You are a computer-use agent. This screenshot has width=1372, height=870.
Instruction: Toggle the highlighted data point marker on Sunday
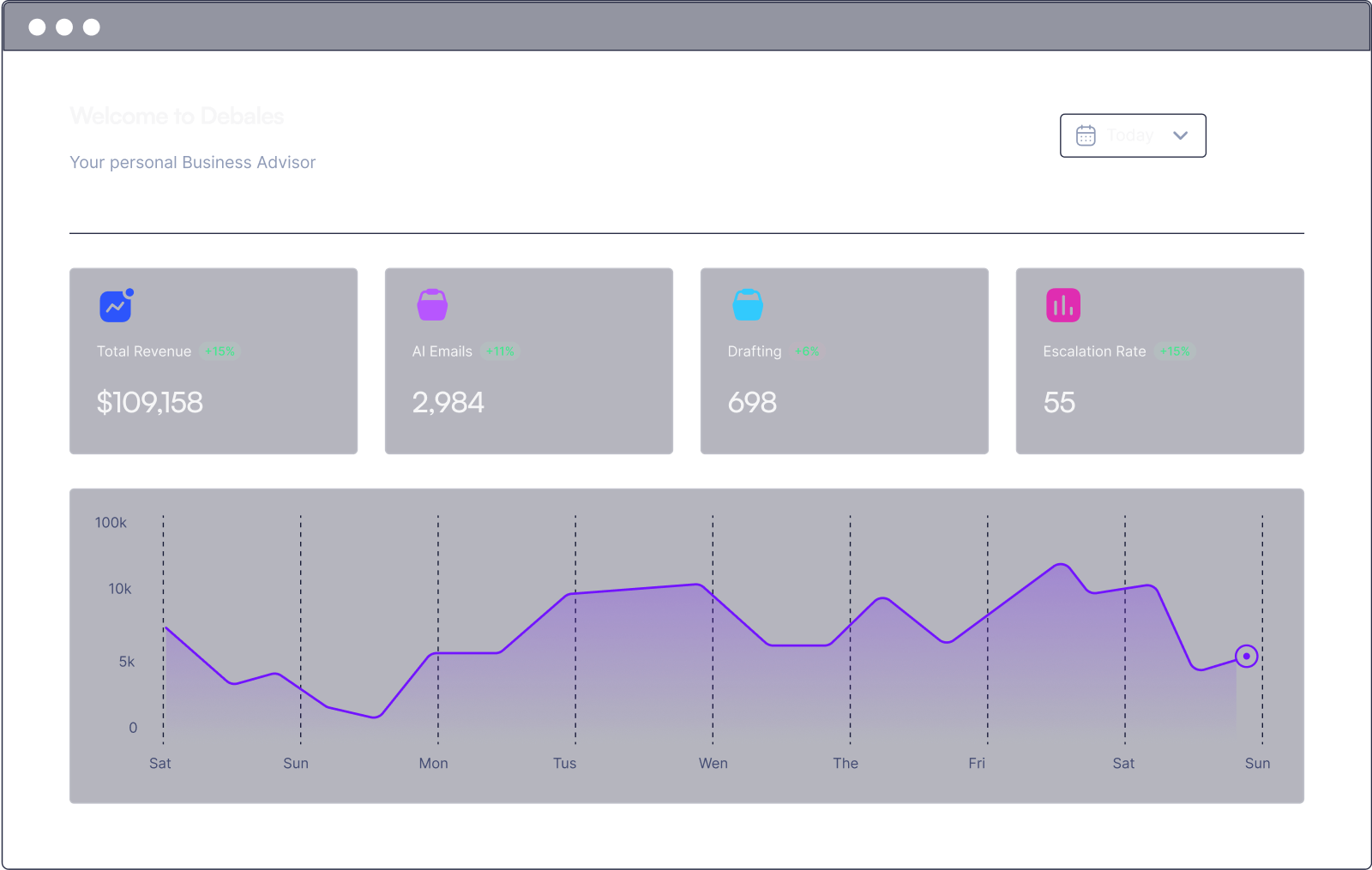click(1247, 657)
